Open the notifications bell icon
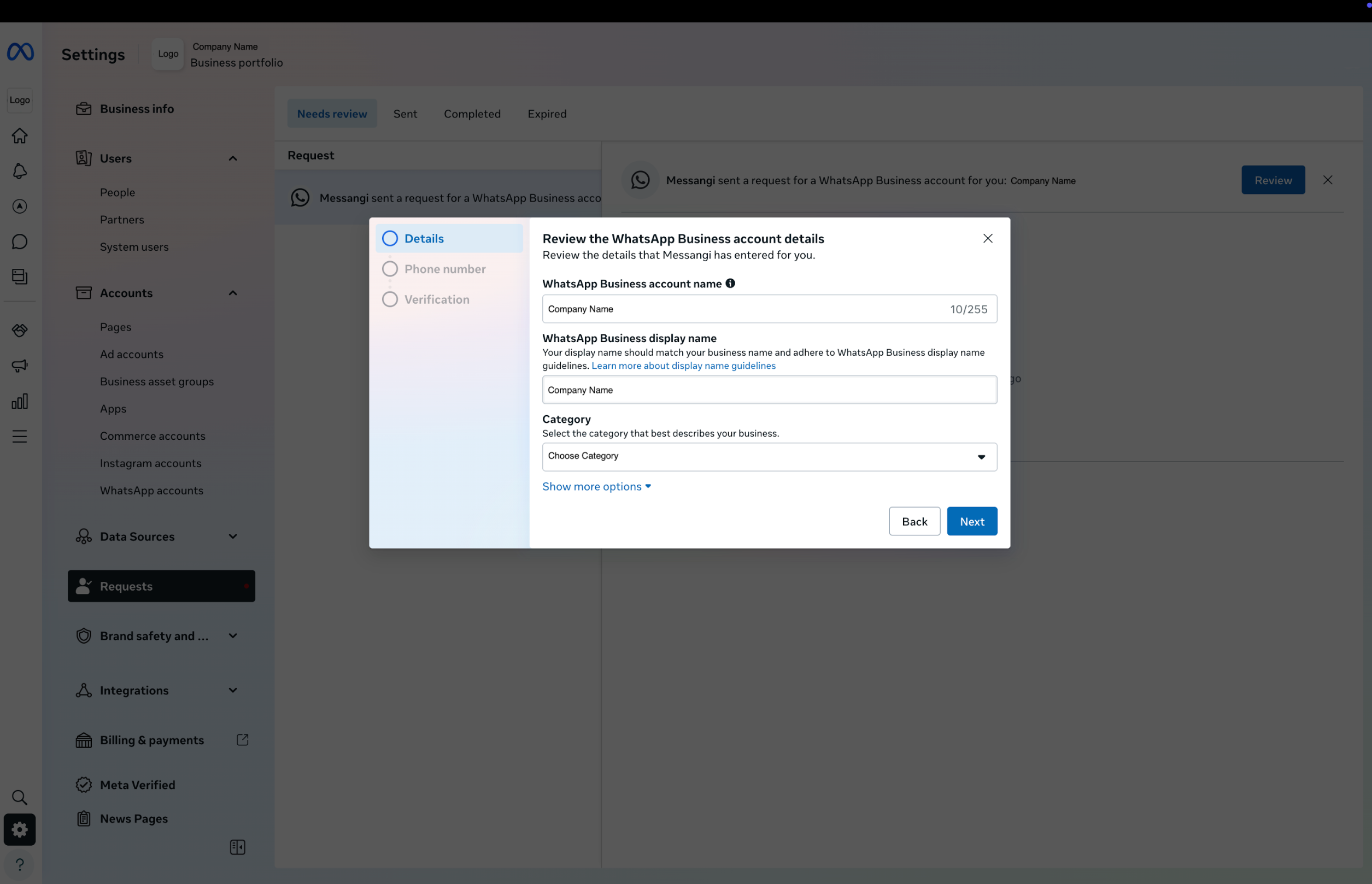1372x884 pixels. coord(20,171)
